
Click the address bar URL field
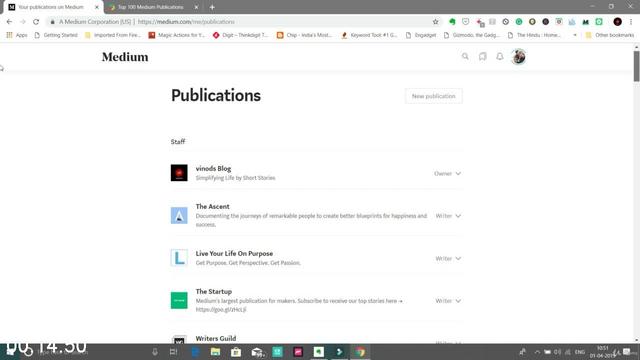coord(245,22)
